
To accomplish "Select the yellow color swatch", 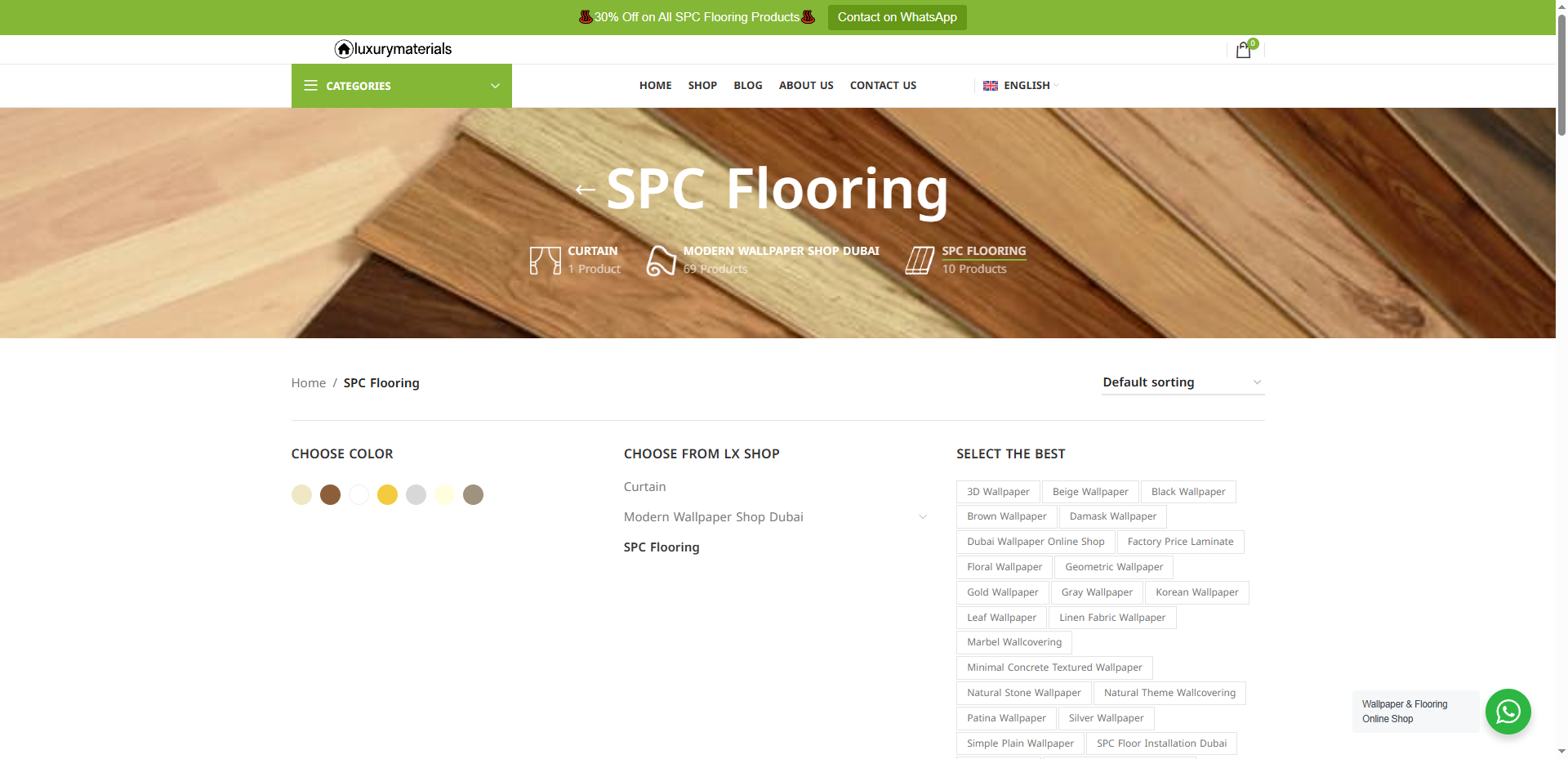I will tap(387, 494).
